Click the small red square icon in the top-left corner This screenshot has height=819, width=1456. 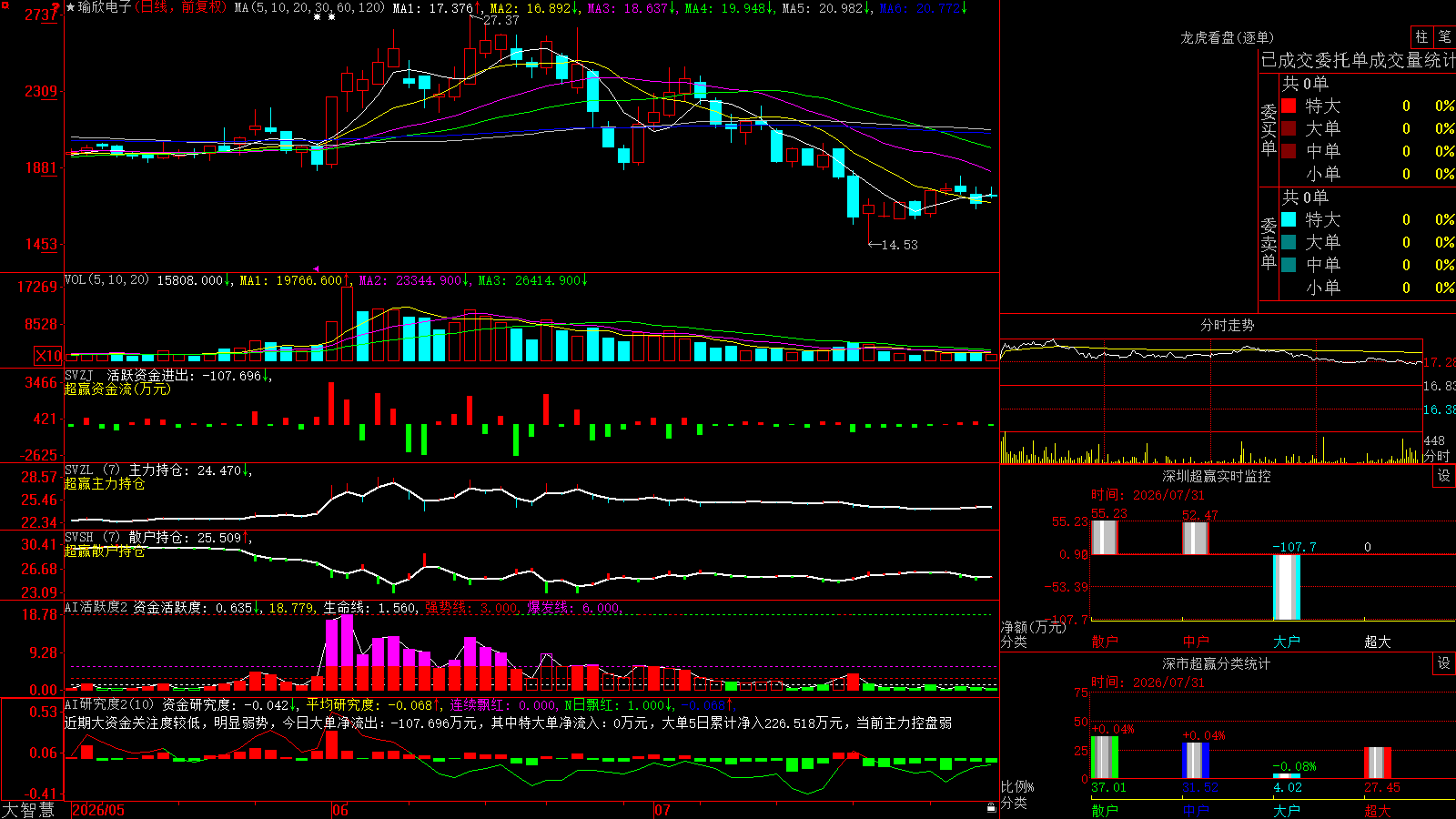click(4, 5)
